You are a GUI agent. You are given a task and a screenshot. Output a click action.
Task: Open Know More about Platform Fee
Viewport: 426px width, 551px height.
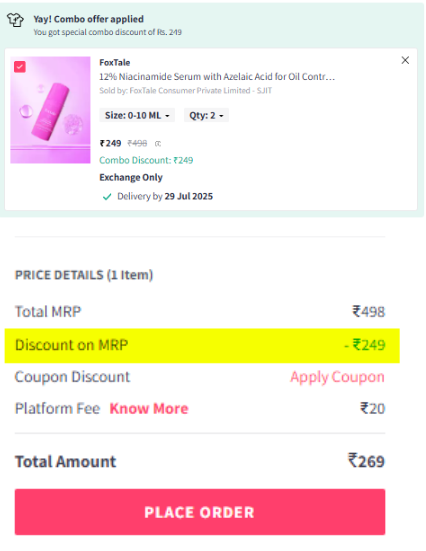pyautogui.click(x=149, y=409)
